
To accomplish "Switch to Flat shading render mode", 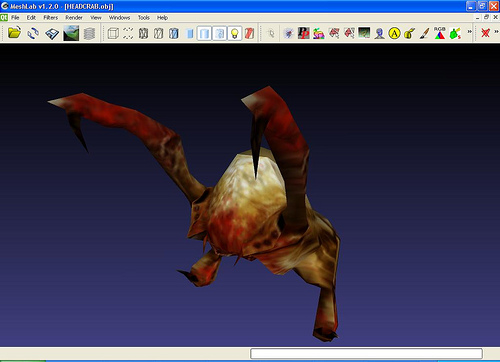I will click(x=189, y=33).
